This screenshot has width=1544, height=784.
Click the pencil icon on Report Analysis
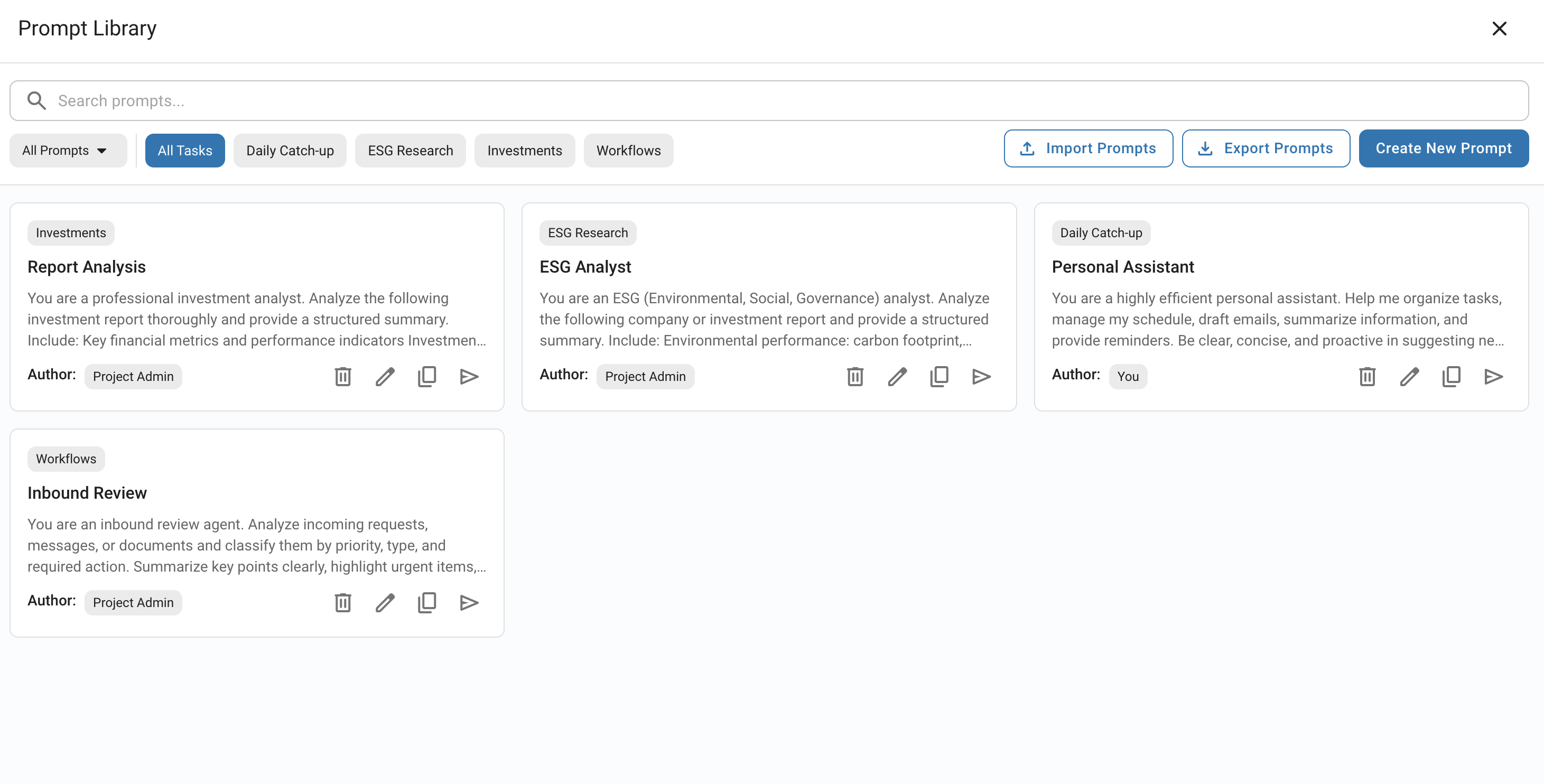coord(385,377)
